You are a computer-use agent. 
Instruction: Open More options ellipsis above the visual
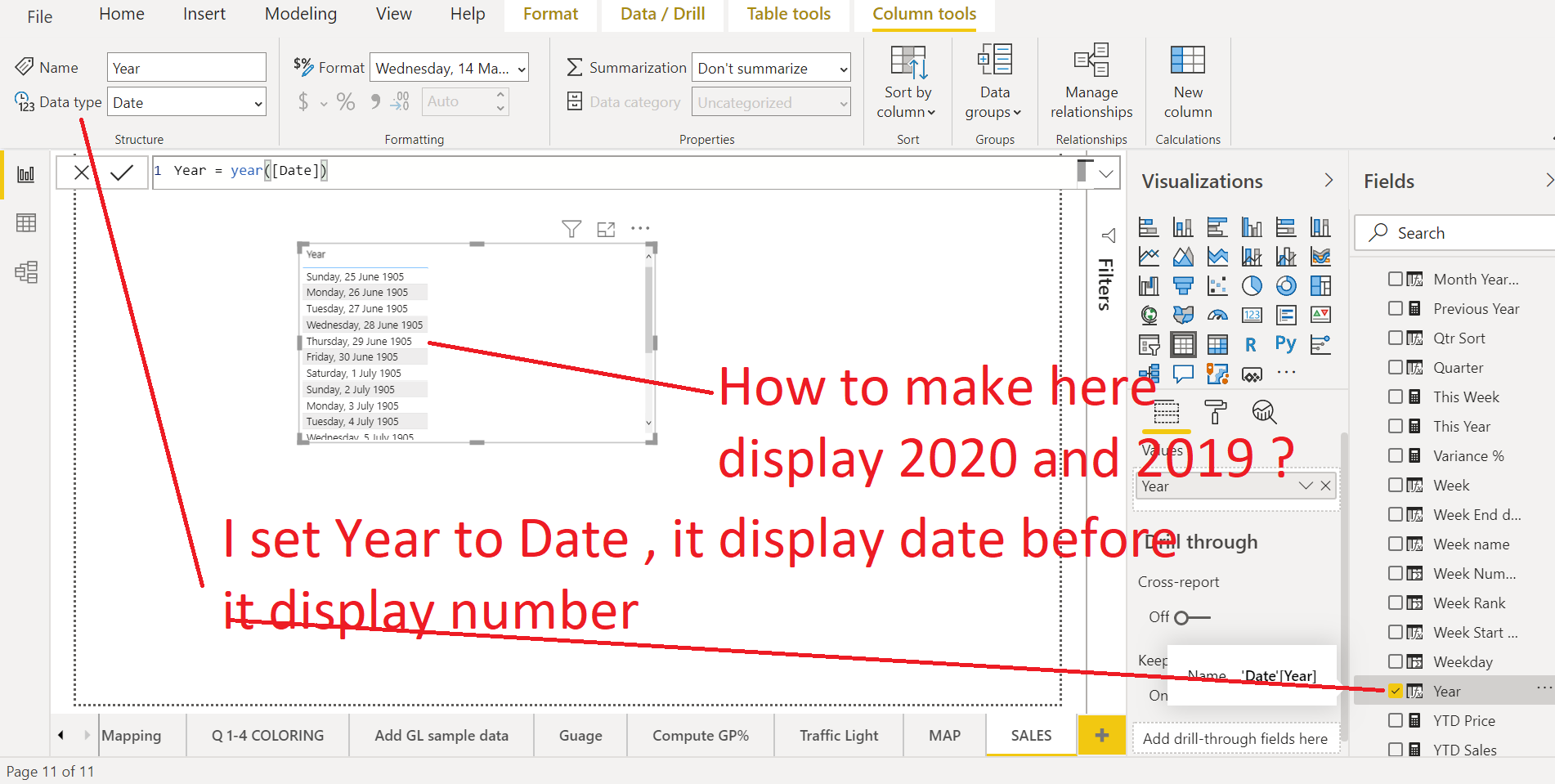[x=640, y=229]
